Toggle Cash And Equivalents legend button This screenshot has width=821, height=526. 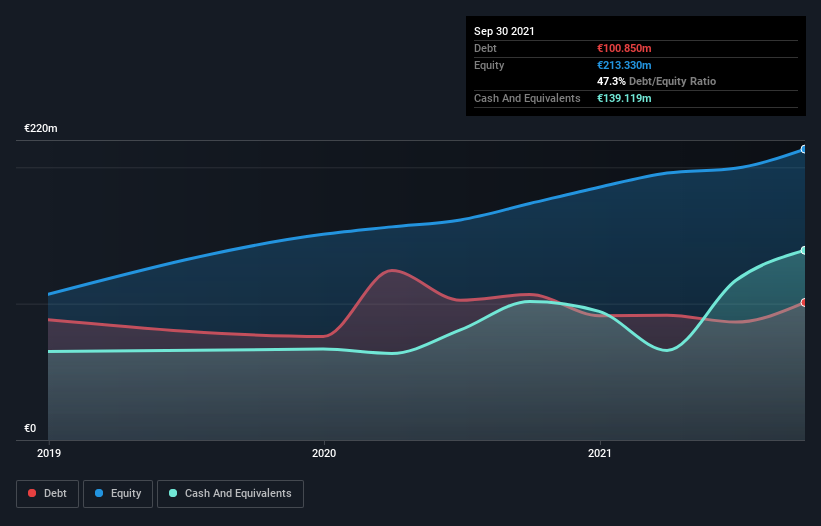230,494
